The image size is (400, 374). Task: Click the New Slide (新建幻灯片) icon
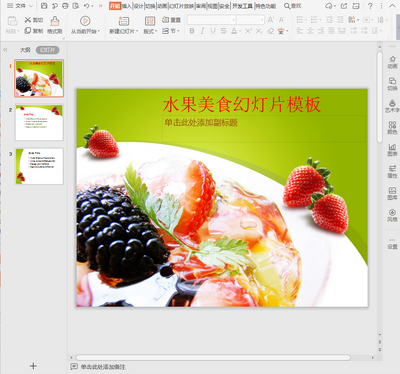tap(124, 21)
